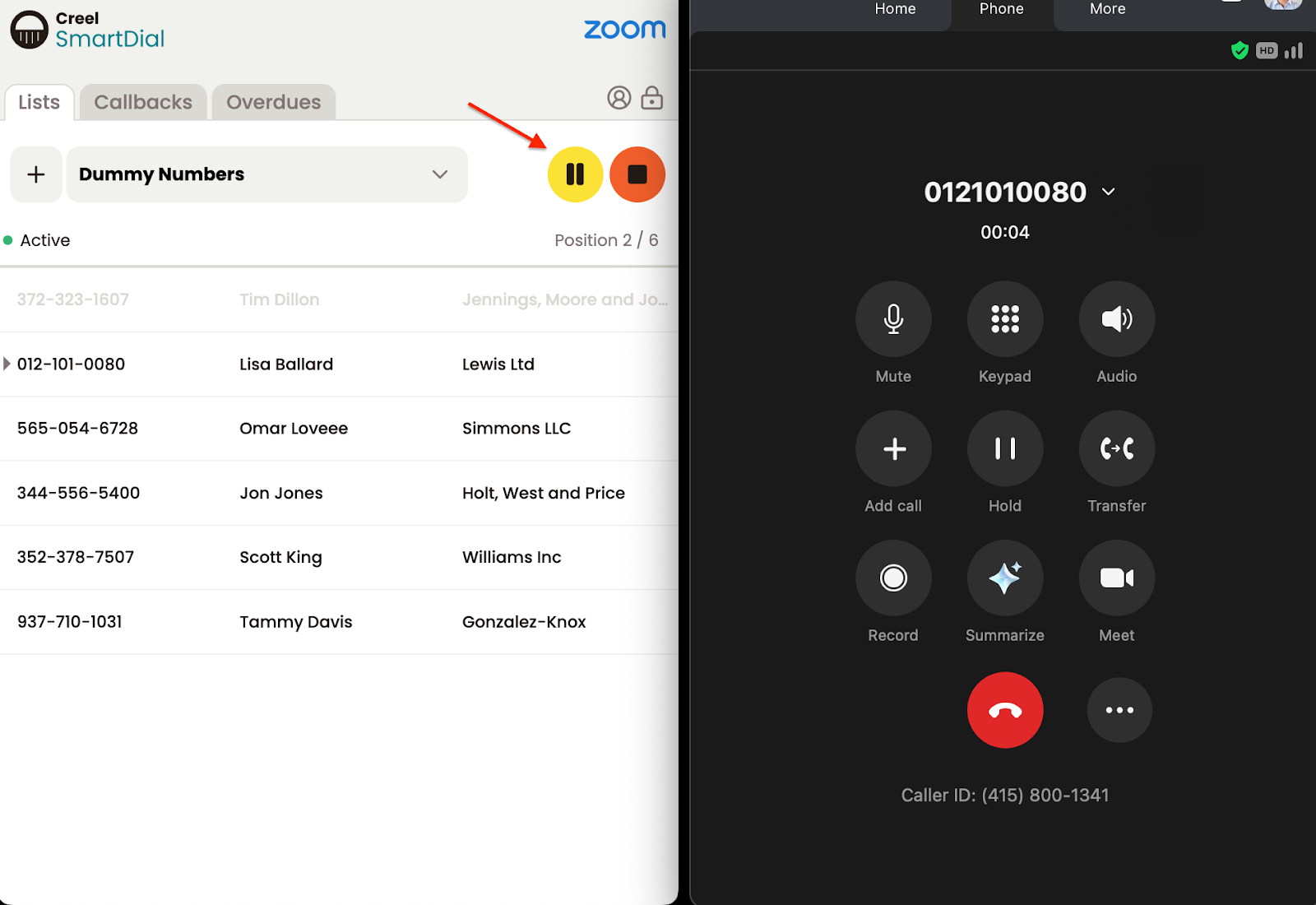
Task: Click the Active status label
Action: 45,240
